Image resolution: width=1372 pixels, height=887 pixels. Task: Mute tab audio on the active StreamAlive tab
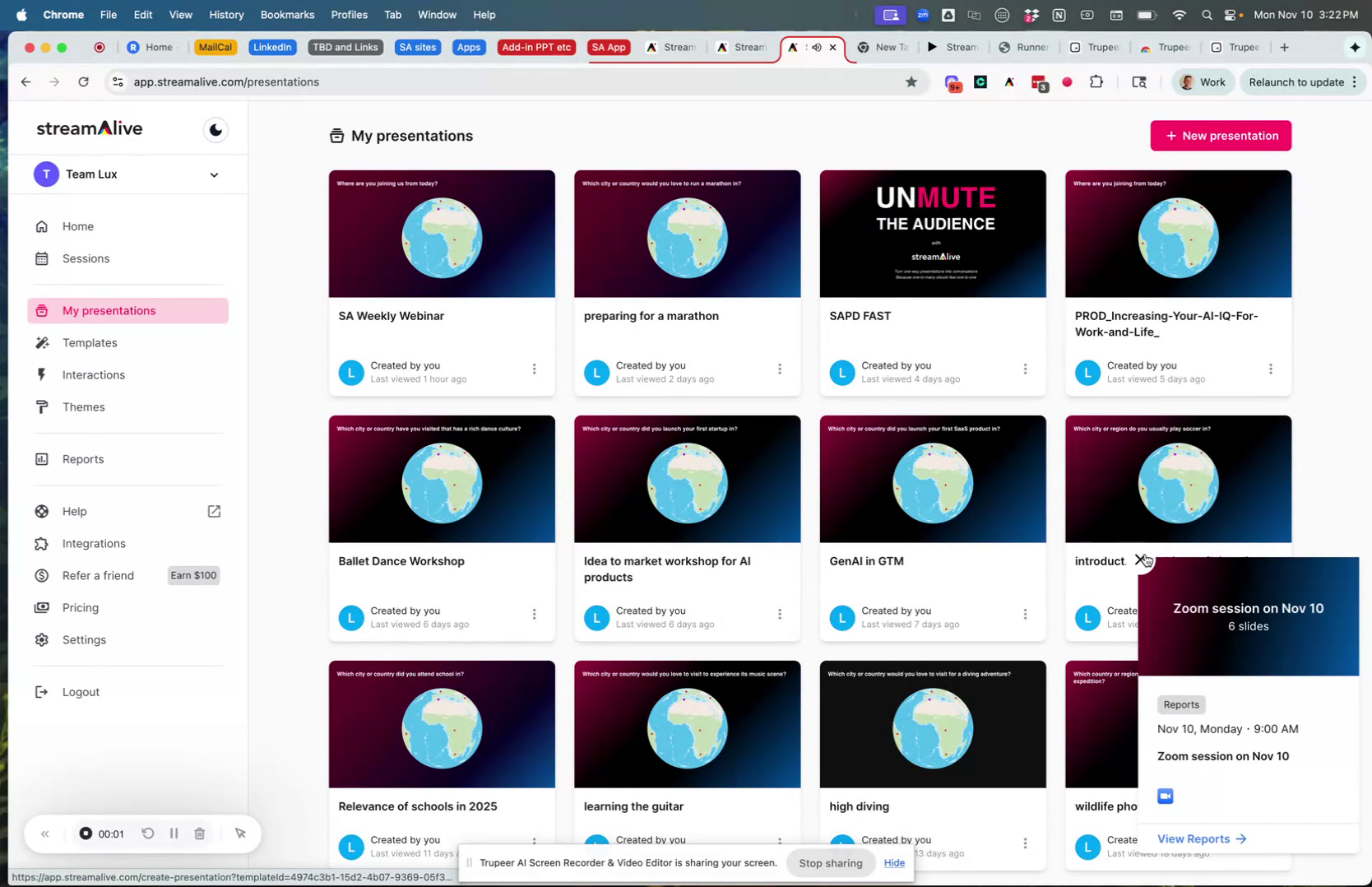coord(817,47)
